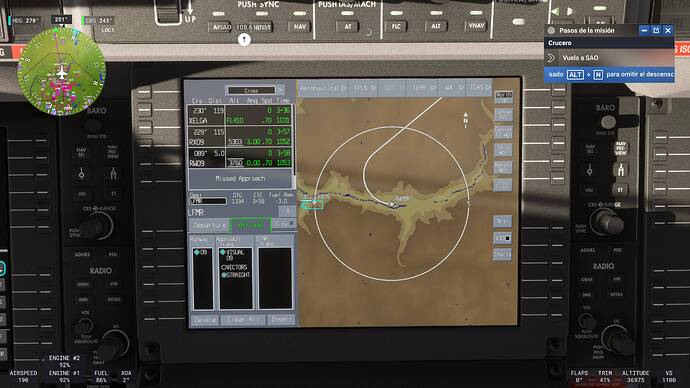Open the Aeronautical map menu tab
Screen dimensions: 690x388
(x=323, y=88)
